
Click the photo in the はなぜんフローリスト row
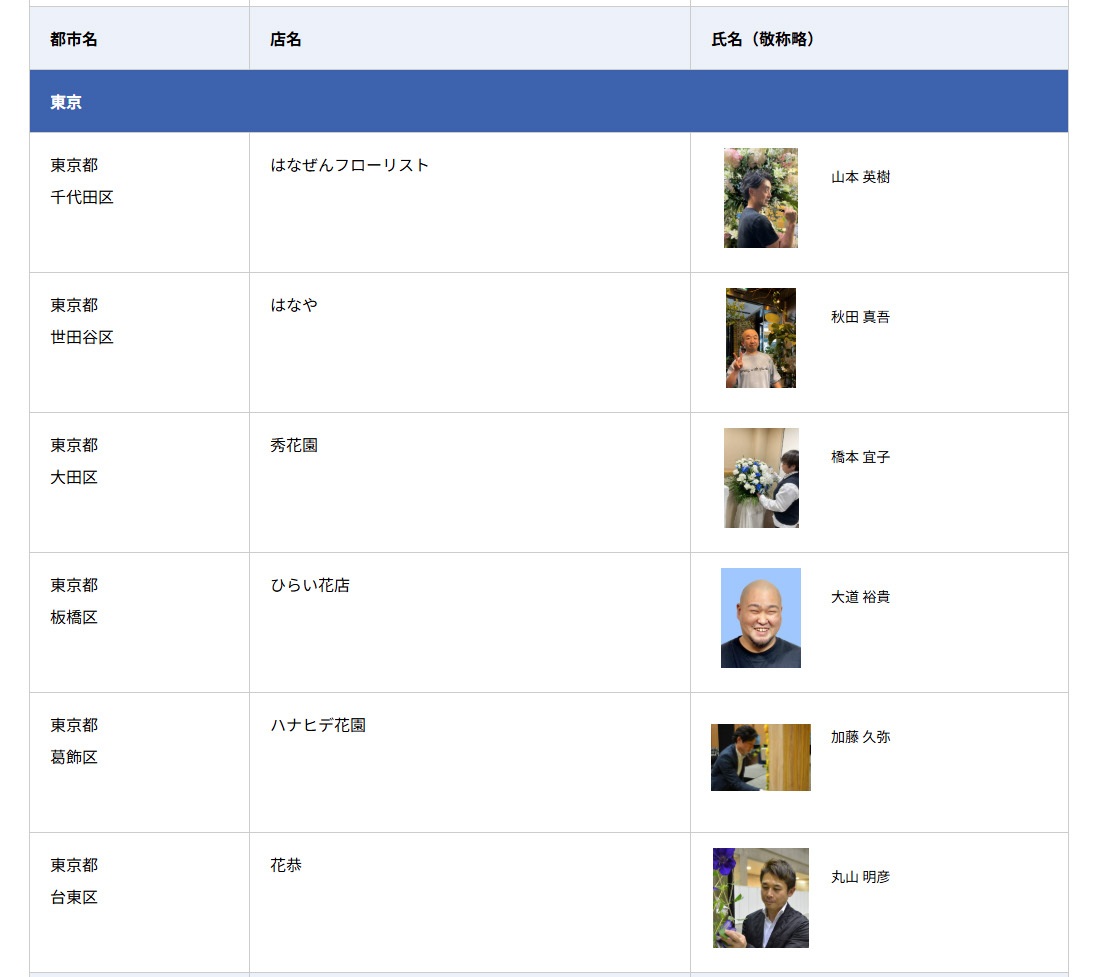pos(760,198)
